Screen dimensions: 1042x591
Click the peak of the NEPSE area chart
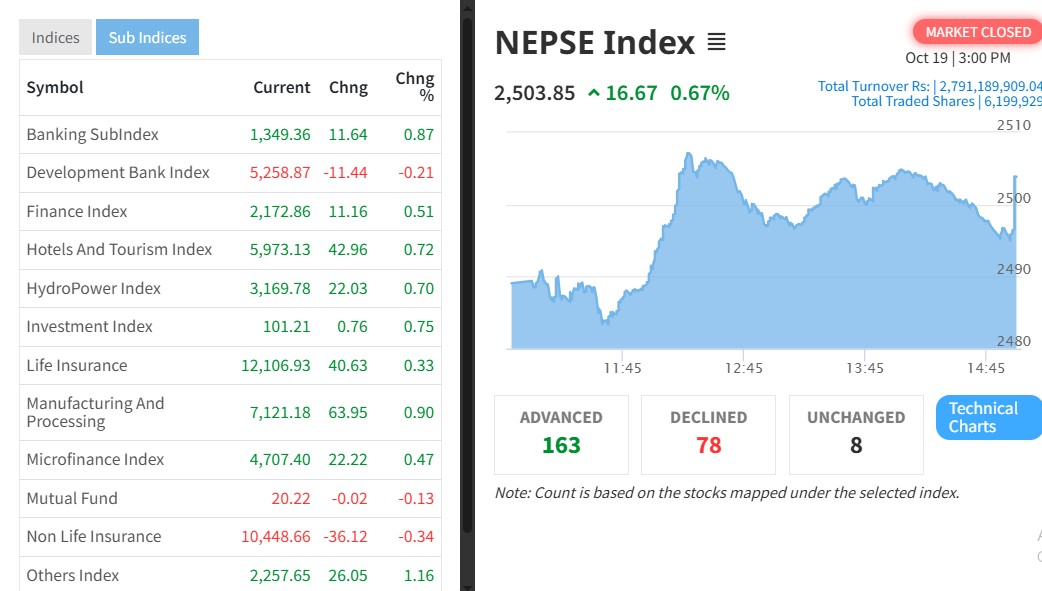click(x=688, y=154)
